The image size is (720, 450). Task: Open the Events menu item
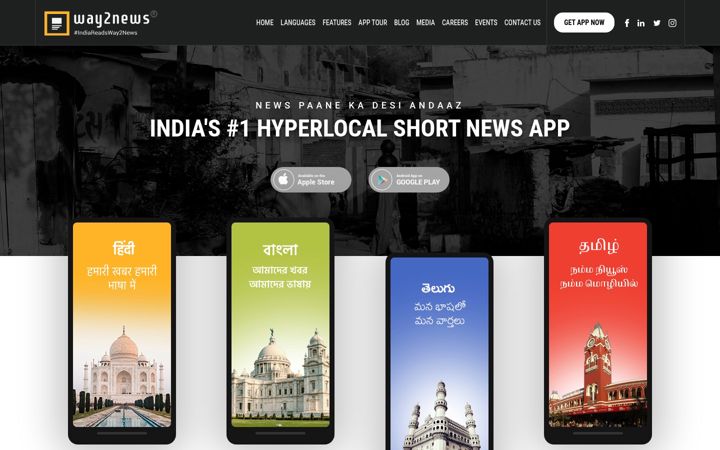486,22
